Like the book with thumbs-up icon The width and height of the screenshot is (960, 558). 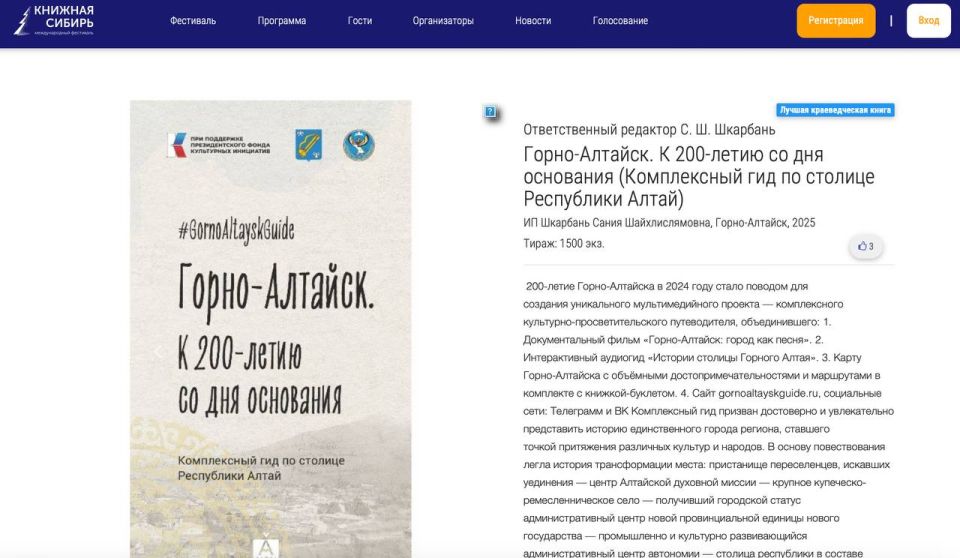click(865, 246)
